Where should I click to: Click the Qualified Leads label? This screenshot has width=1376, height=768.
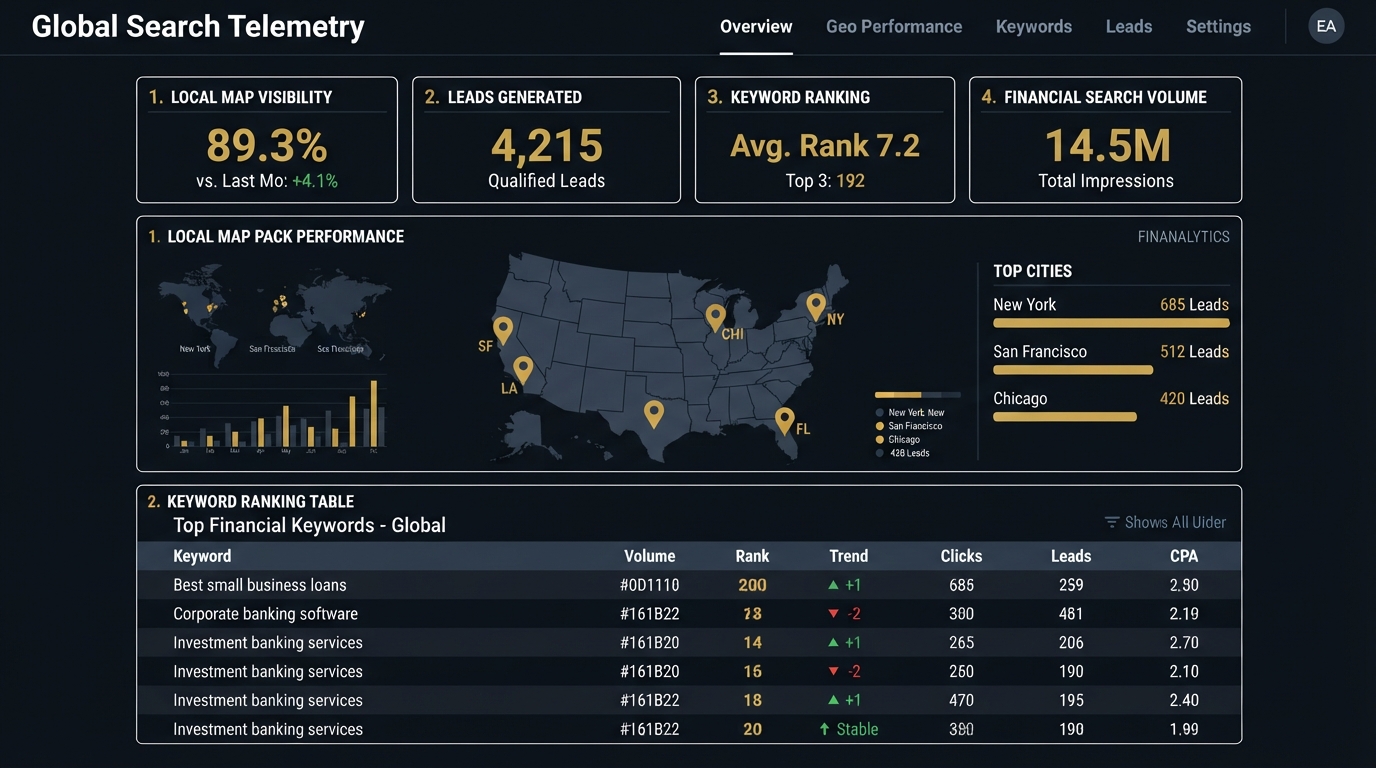click(546, 181)
